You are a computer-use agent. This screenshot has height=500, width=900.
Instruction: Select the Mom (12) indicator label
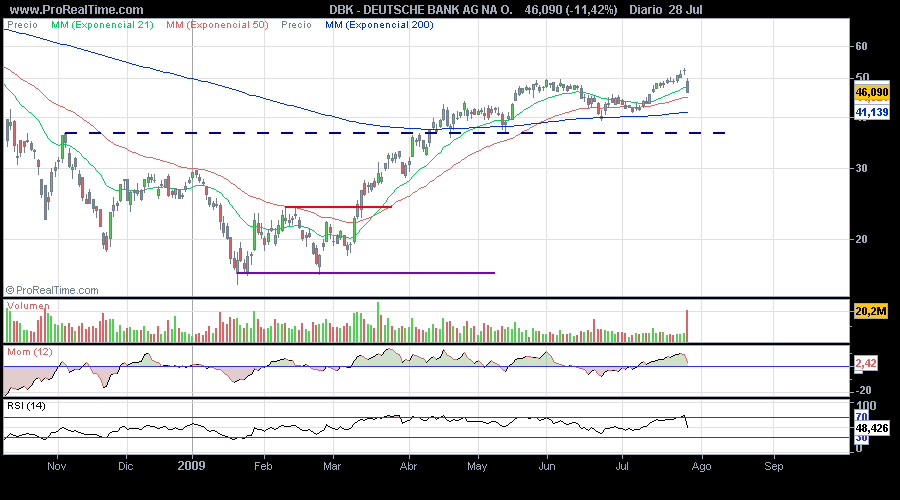[x=29, y=351]
